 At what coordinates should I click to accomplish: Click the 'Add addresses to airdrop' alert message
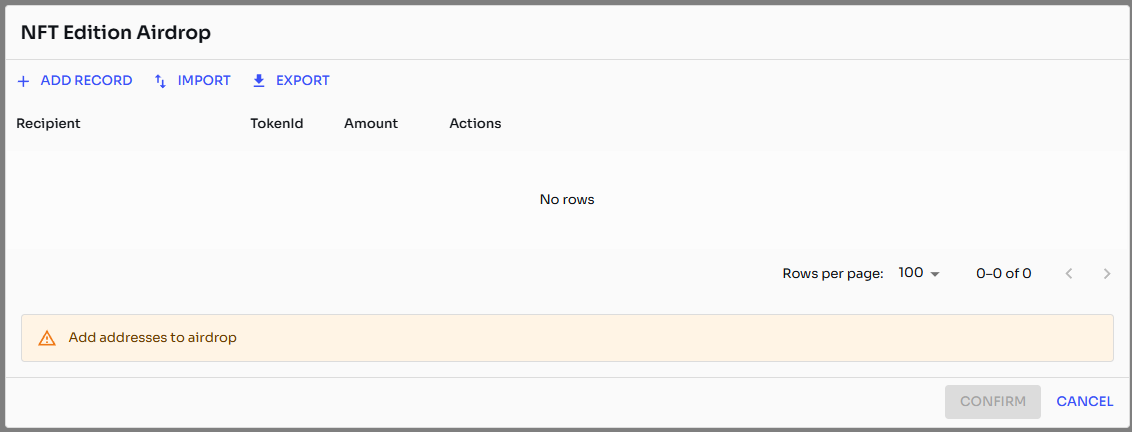(x=153, y=338)
